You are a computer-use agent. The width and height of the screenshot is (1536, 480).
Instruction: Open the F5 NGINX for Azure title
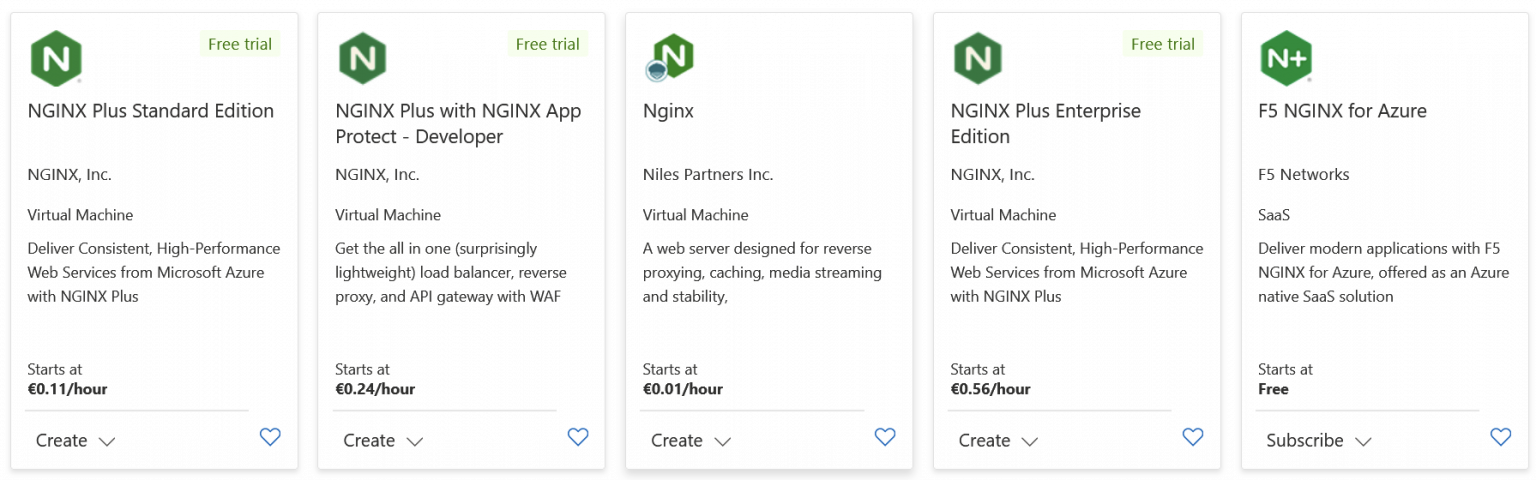(1342, 111)
